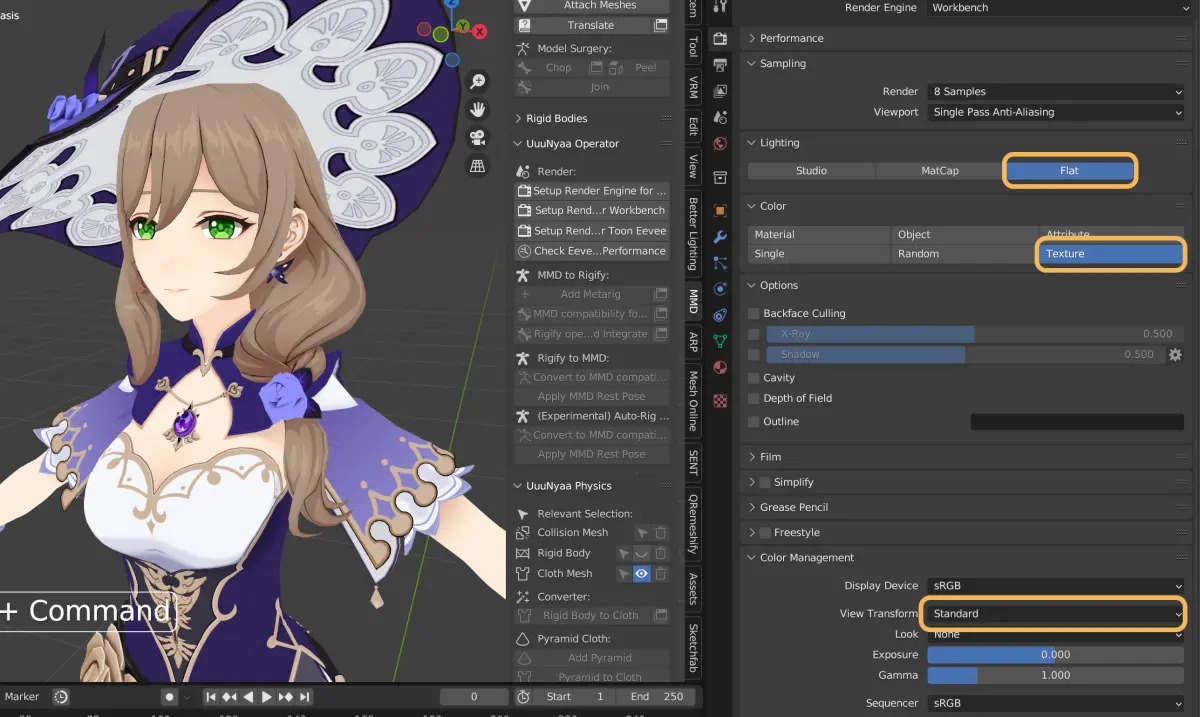Click the delete icon on the Collision Mesh row
This screenshot has width=1200, height=717.
[661, 533]
